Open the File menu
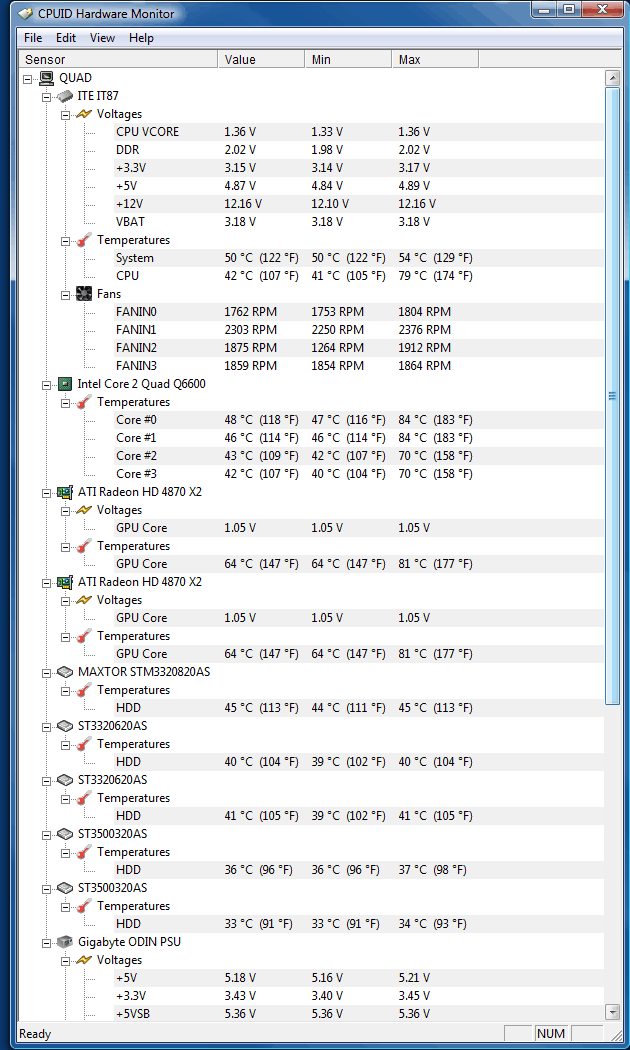Screen dimensions: 630x1050 pos(33,38)
